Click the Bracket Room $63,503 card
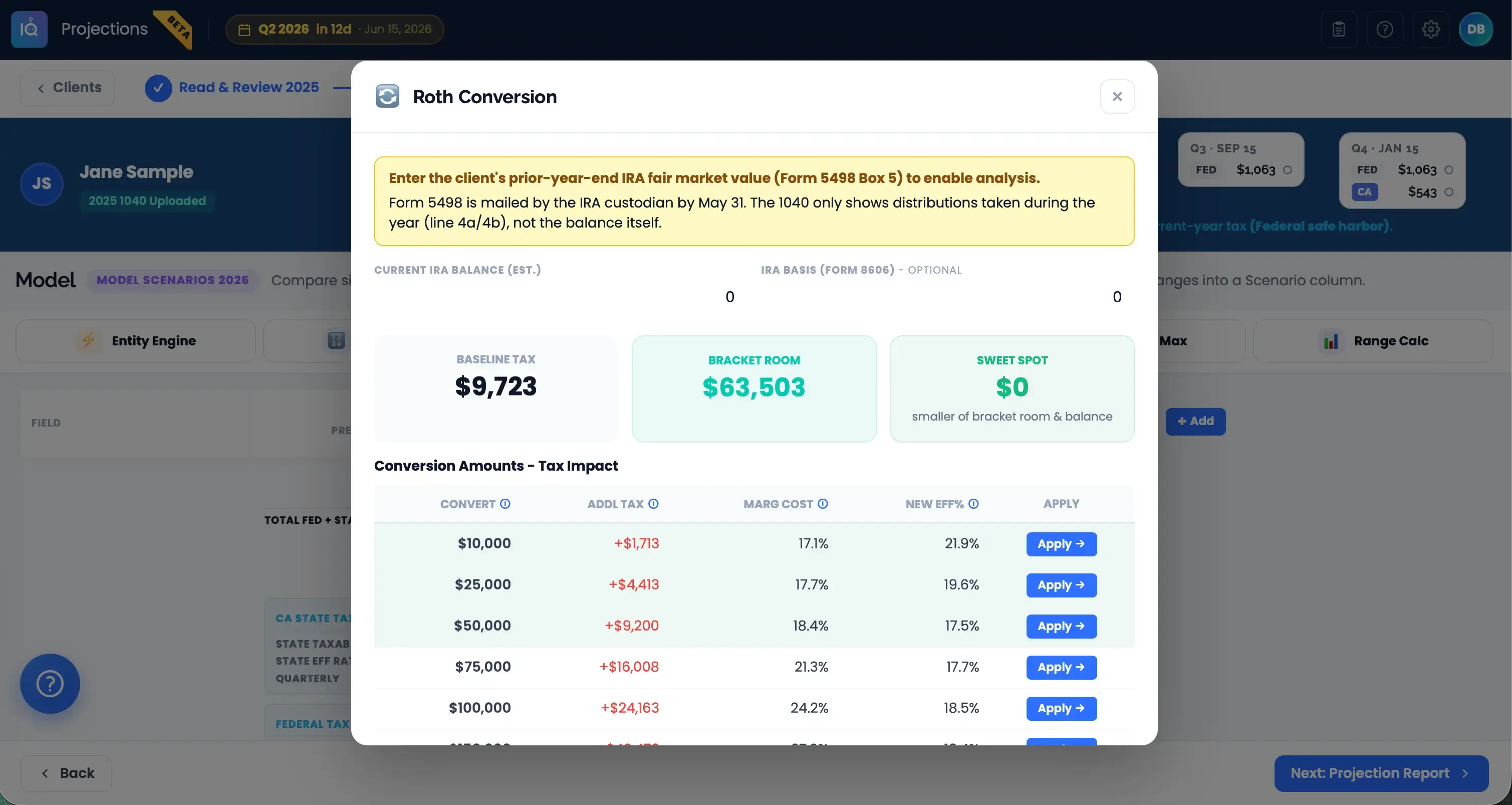Image resolution: width=1512 pixels, height=805 pixels. [754, 388]
